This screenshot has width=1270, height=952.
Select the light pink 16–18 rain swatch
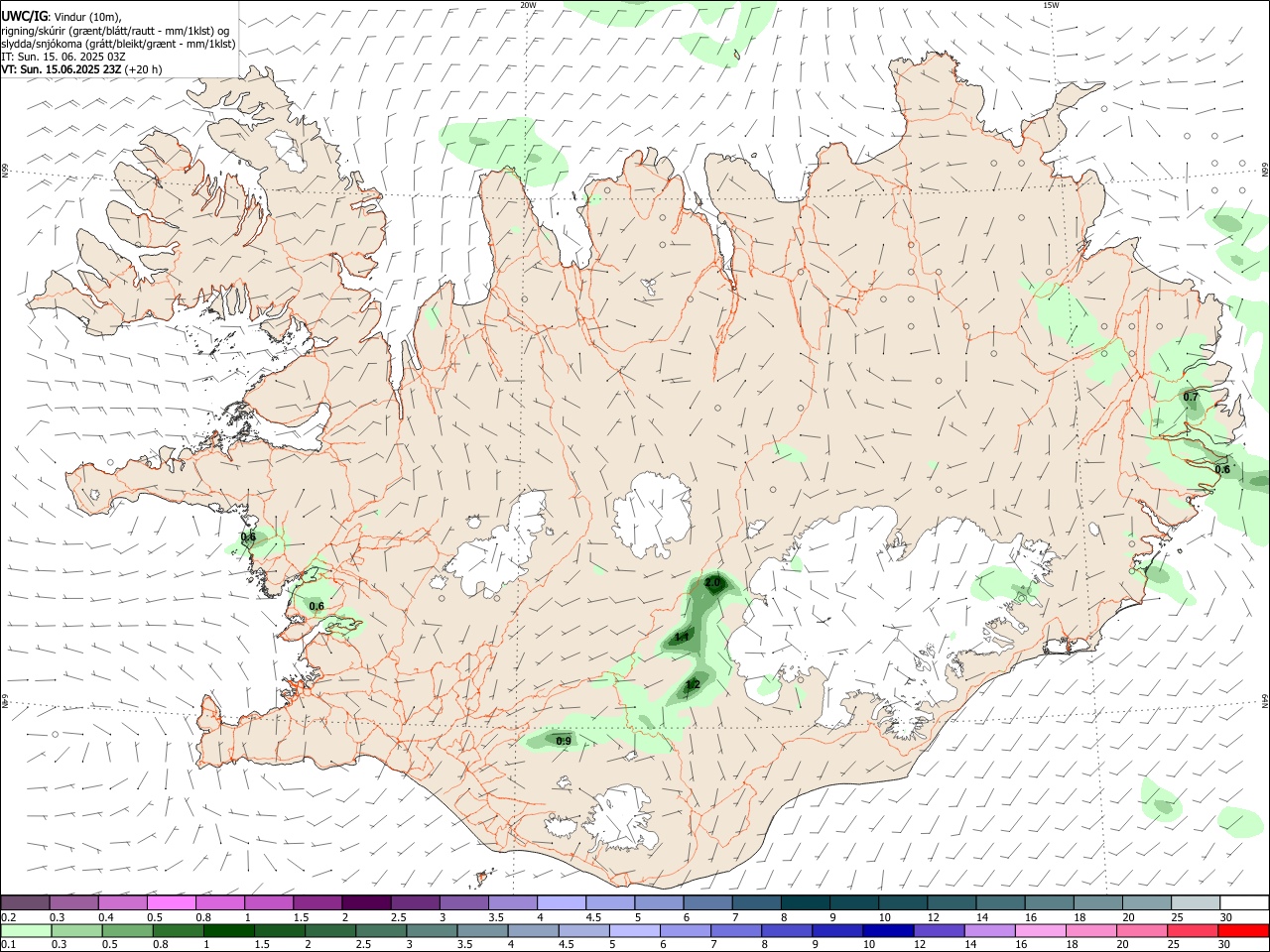1040,931
